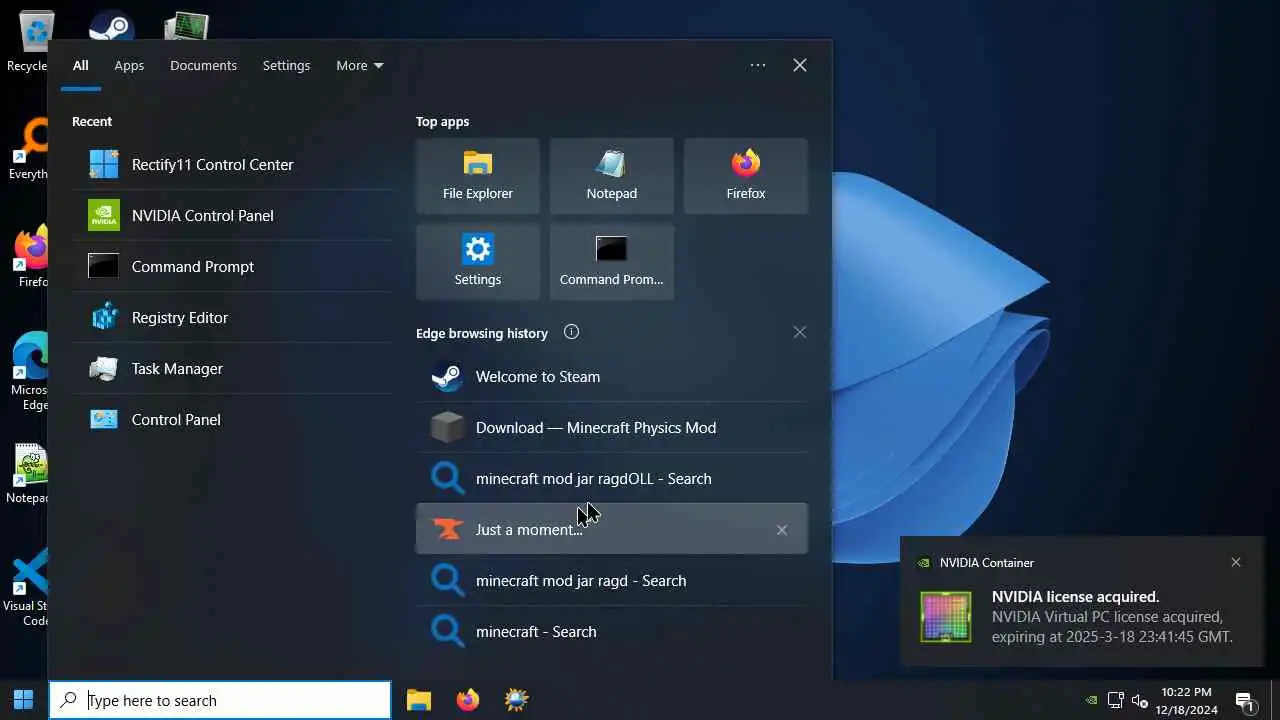Open Download — Minecraft Physics Mod entry
Image resolution: width=1280 pixels, height=720 pixels.
click(x=612, y=427)
